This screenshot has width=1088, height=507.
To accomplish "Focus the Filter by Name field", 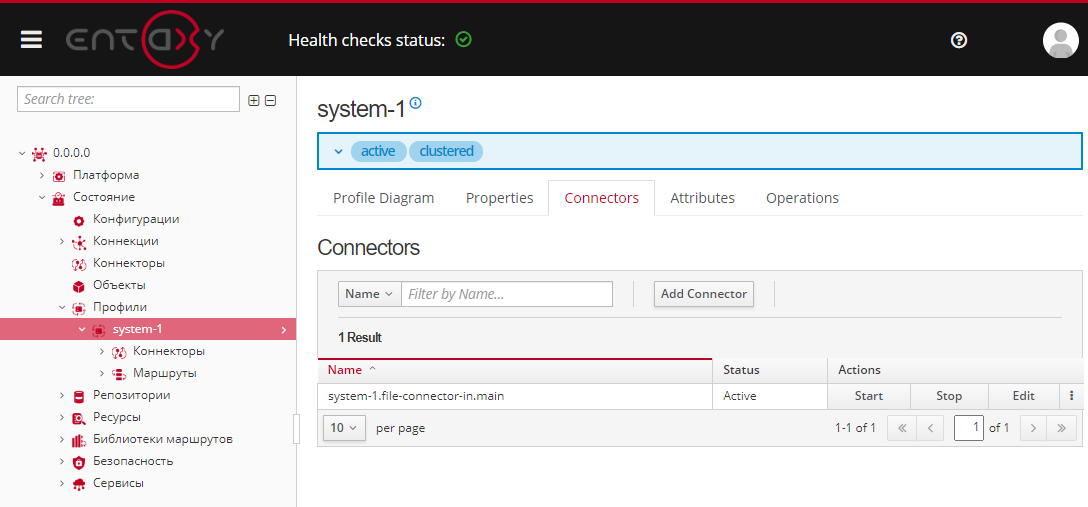I will (507, 294).
